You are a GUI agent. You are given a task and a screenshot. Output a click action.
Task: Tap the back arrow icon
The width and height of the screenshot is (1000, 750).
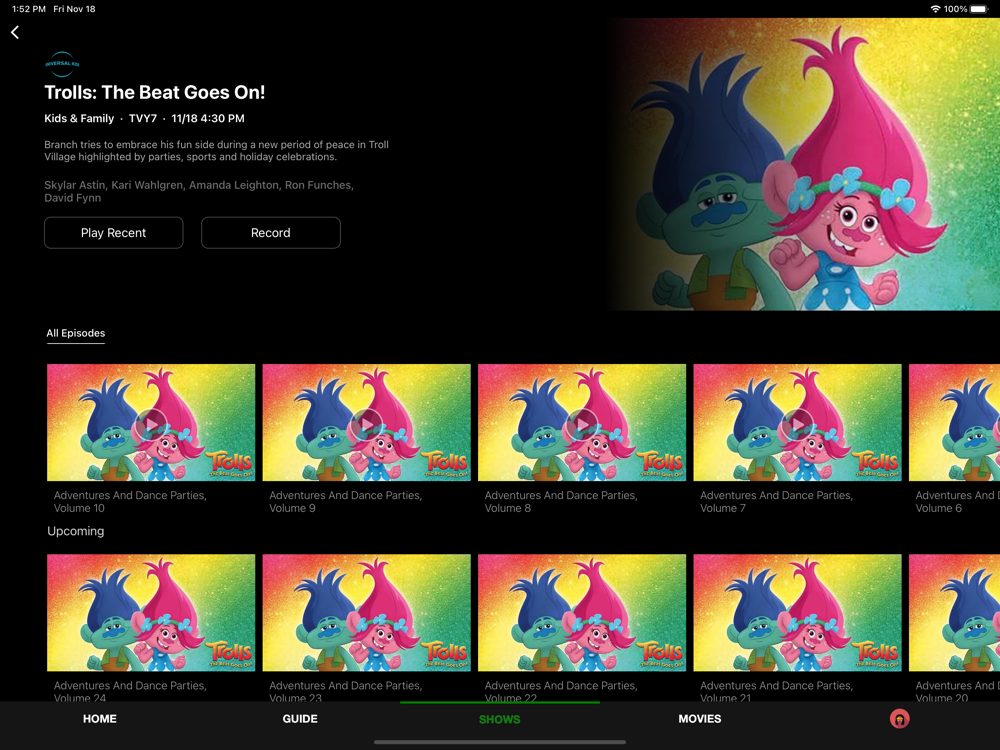pos(15,32)
